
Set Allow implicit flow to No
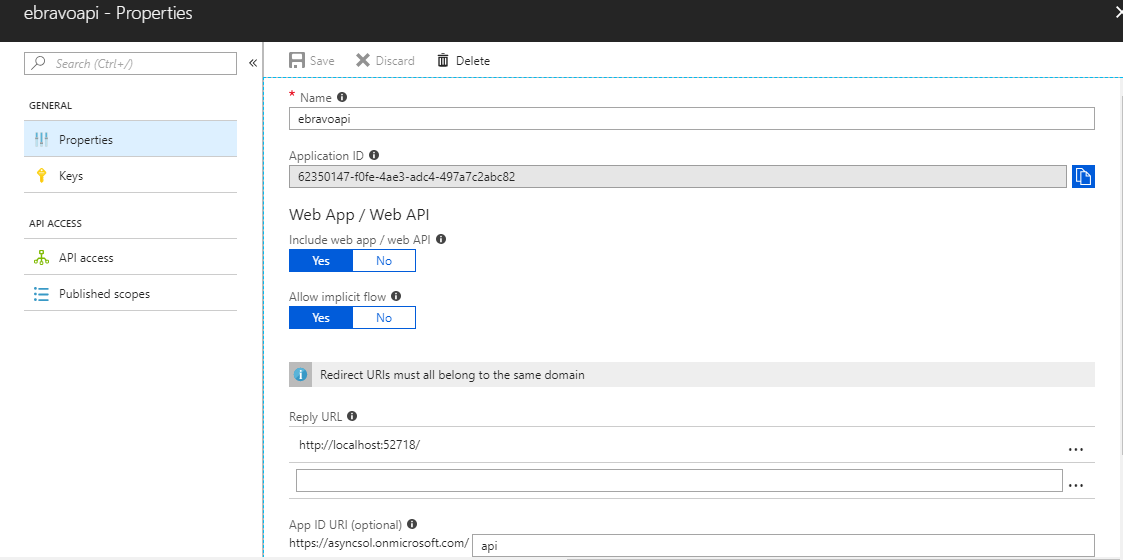[384, 318]
